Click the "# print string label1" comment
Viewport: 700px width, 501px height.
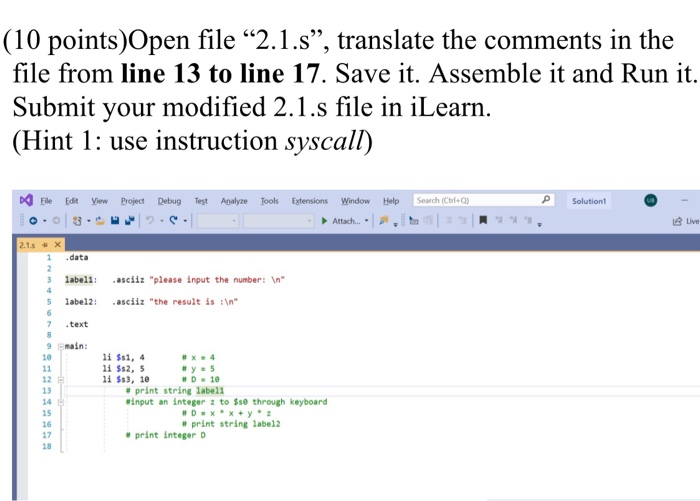point(175,391)
